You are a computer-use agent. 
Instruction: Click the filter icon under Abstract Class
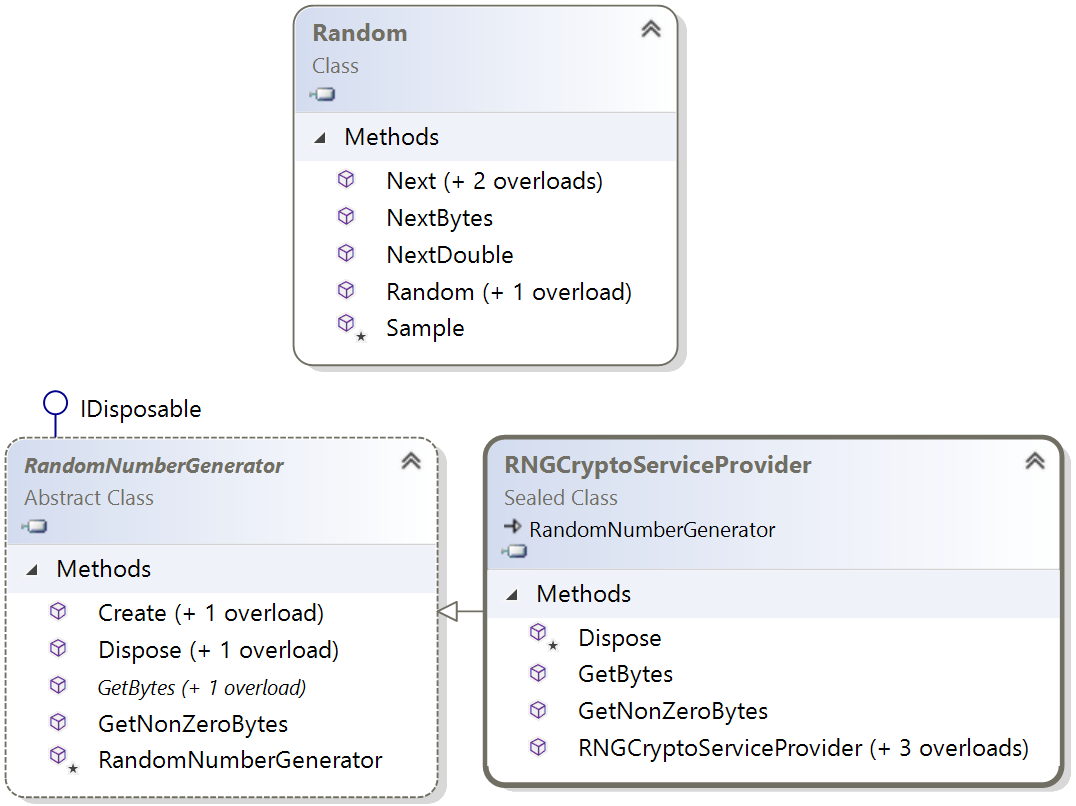point(34,526)
